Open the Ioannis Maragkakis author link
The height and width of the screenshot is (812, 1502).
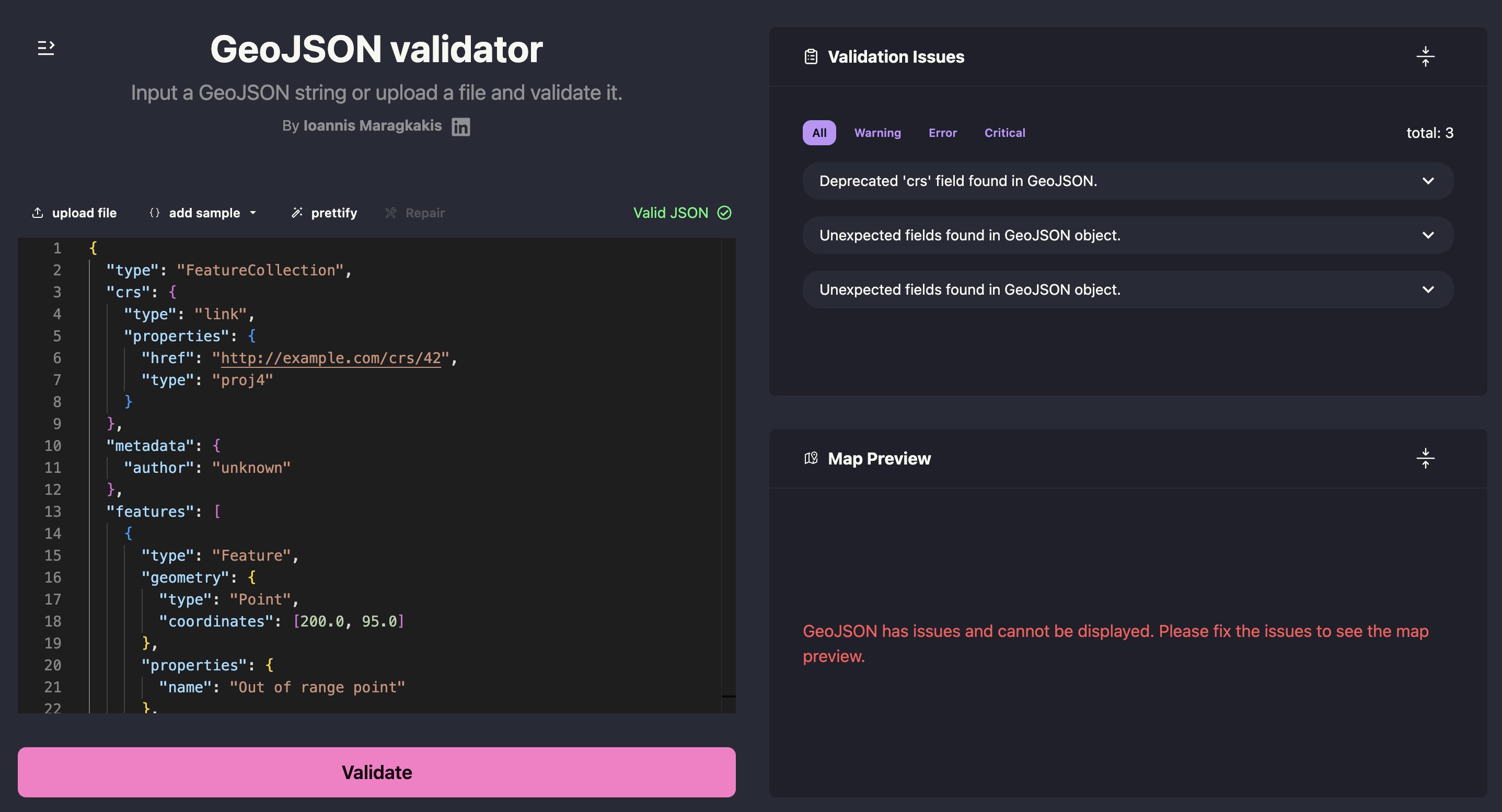[x=372, y=125]
